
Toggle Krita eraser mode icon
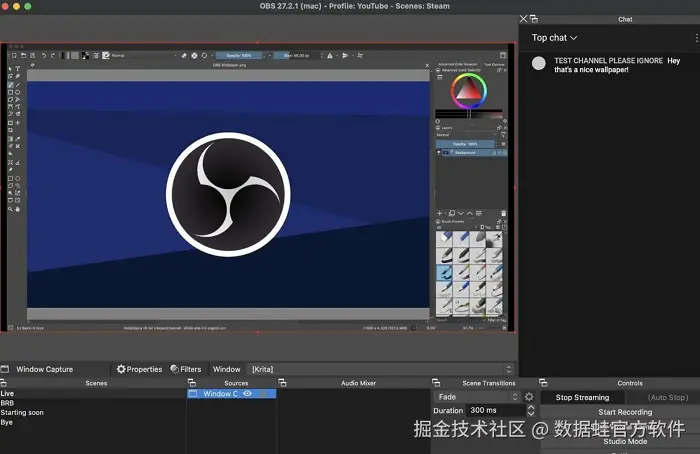[x=184, y=55]
